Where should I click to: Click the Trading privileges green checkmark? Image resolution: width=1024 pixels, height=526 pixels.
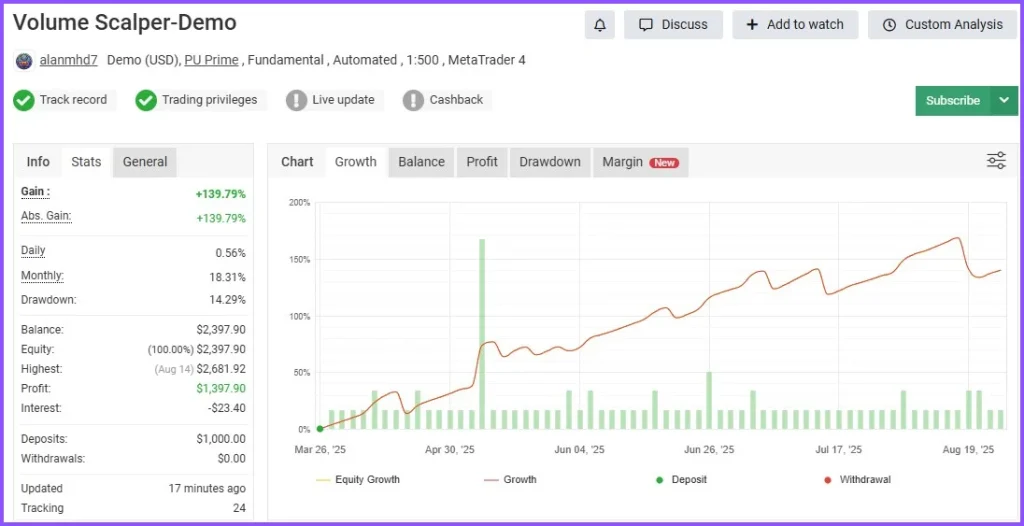click(146, 101)
